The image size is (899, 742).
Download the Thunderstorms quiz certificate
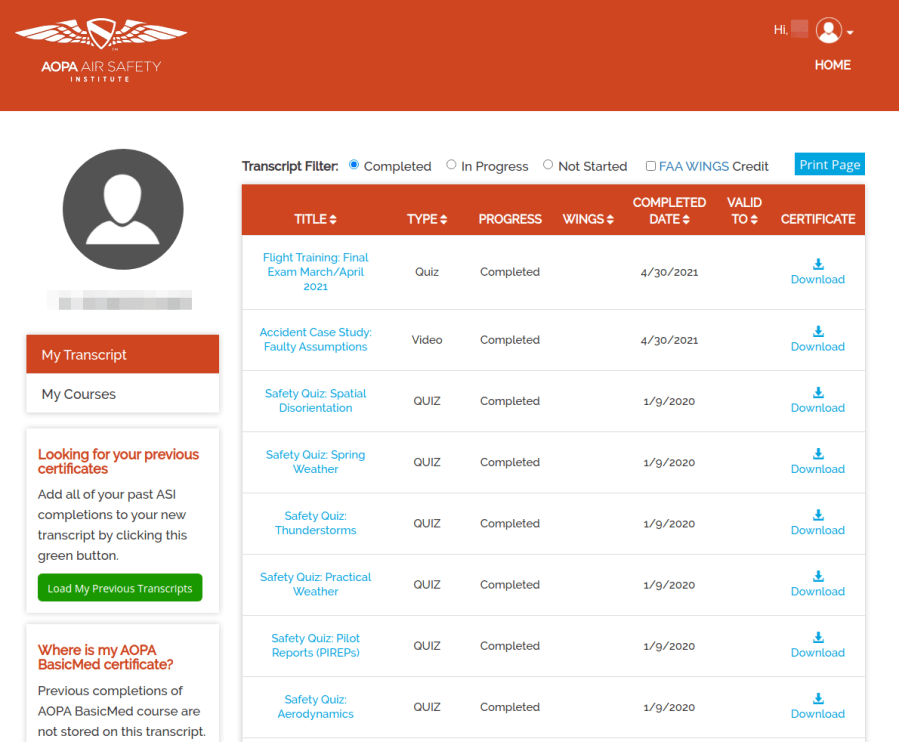click(x=817, y=523)
